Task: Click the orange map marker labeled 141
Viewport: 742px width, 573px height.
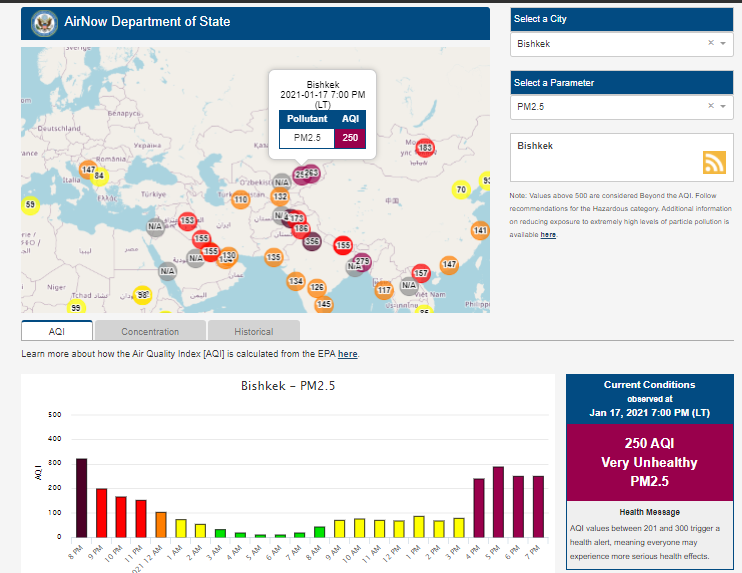Action: pyautogui.click(x=480, y=230)
